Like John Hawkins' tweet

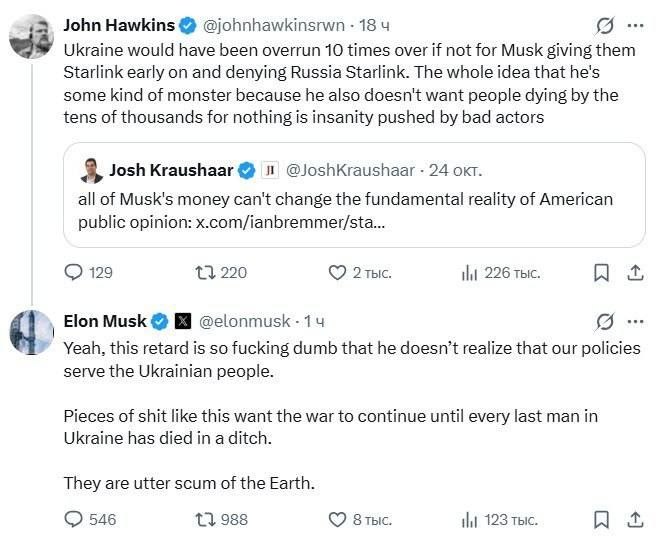click(x=360, y=273)
